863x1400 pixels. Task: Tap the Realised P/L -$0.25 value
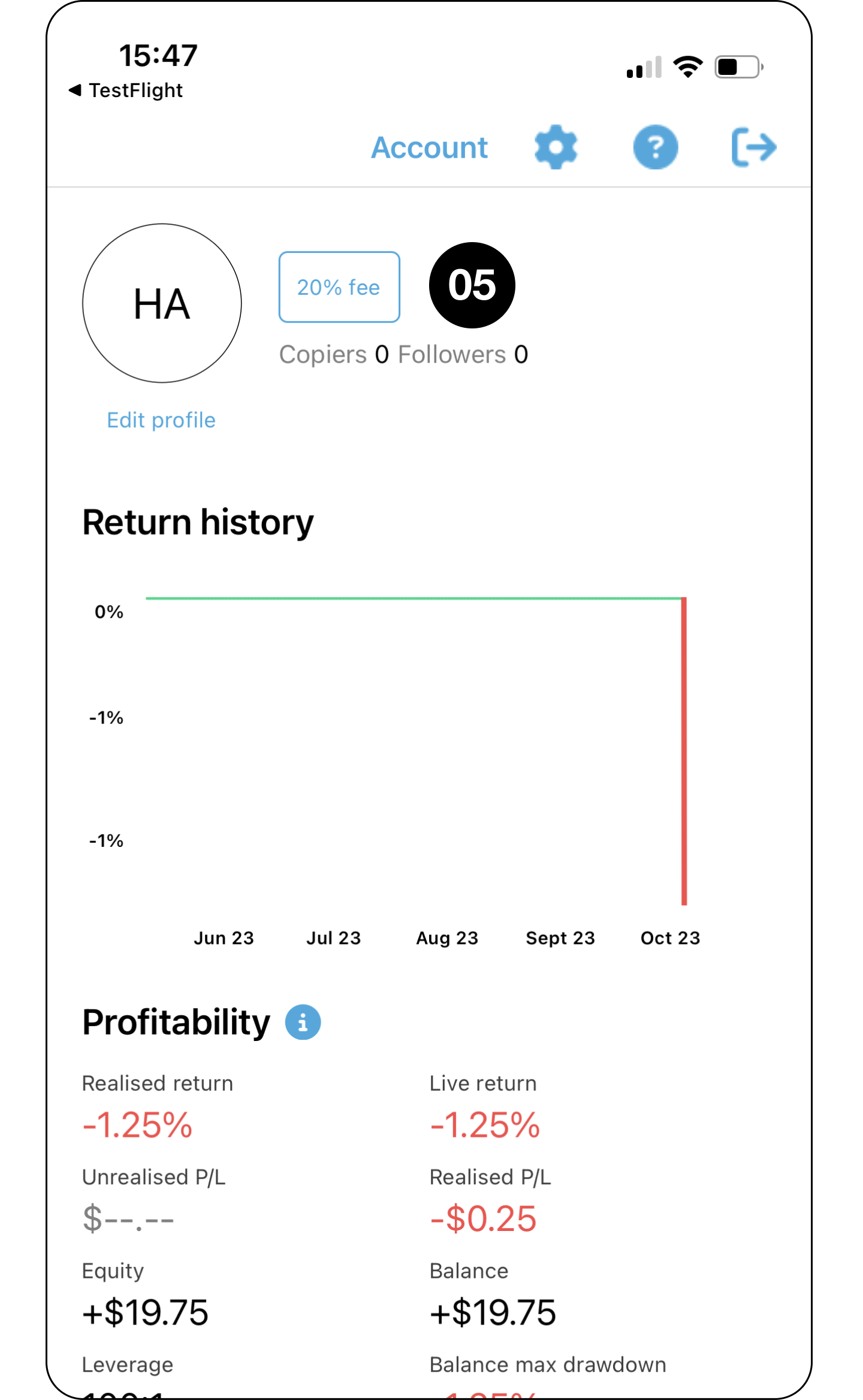coord(484,1218)
